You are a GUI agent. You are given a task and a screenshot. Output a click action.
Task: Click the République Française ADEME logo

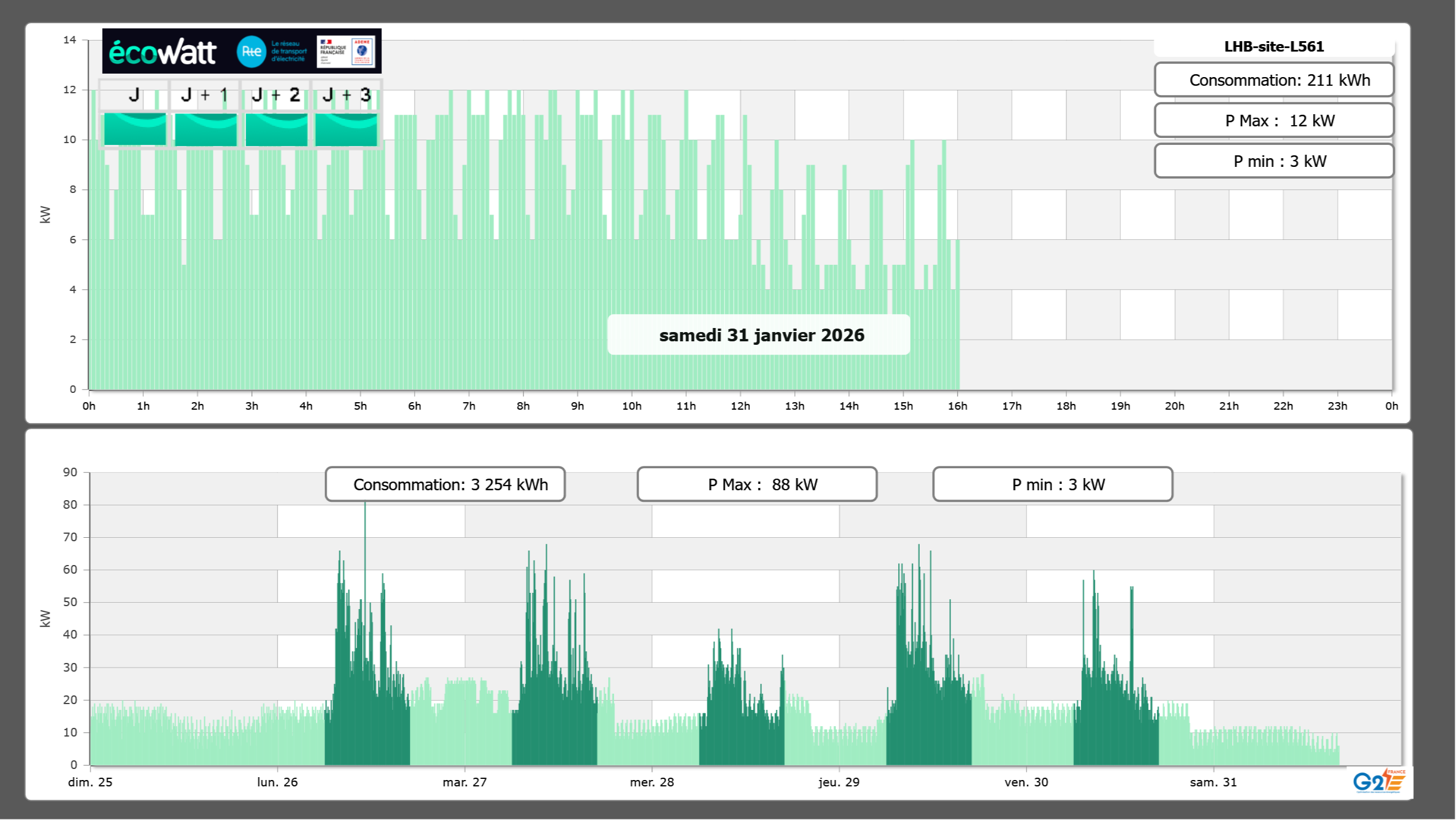pyautogui.click(x=346, y=51)
